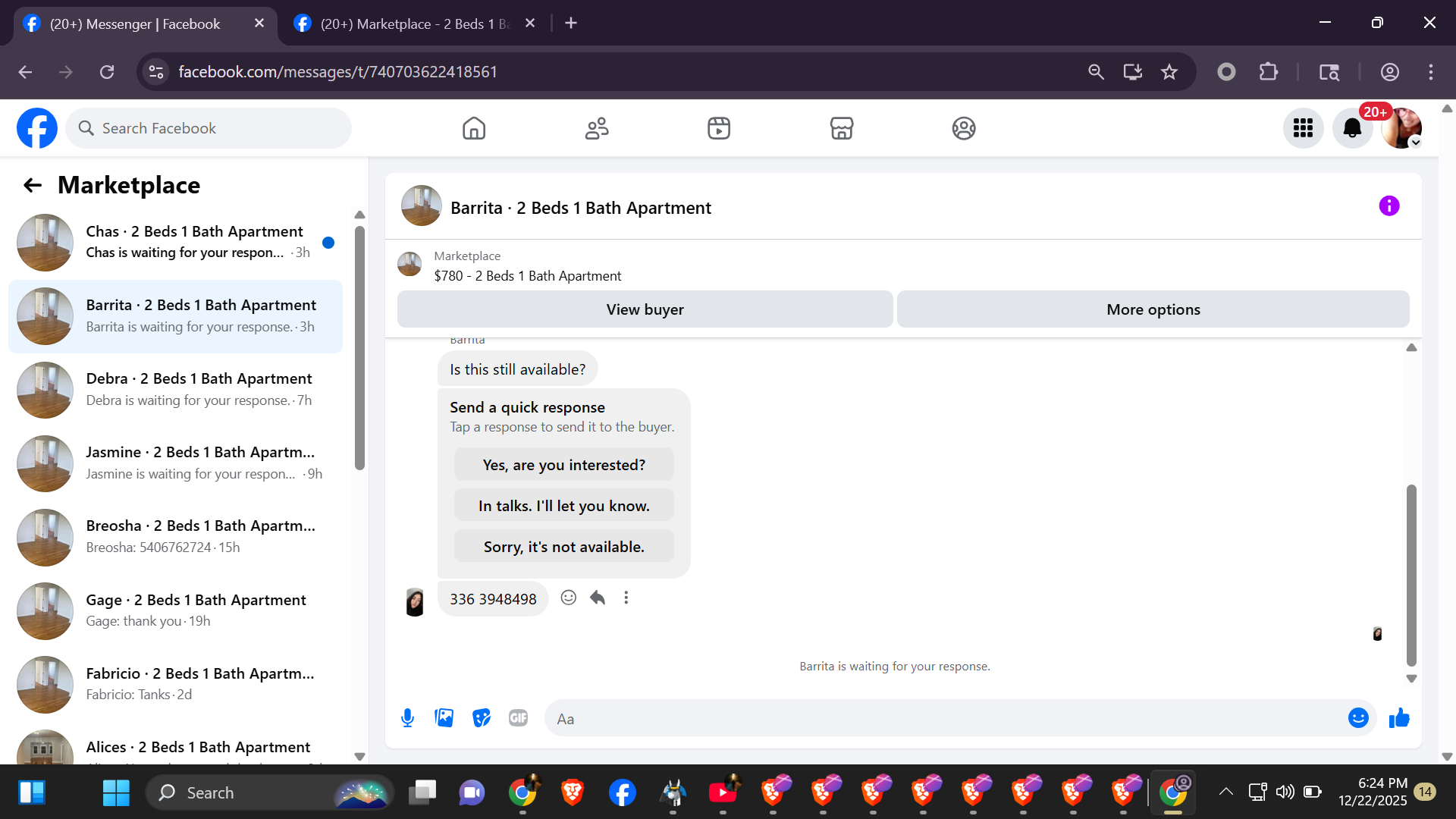The height and width of the screenshot is (819, 1456).
Task: Open the GIF picker
Action: (518, 718)
